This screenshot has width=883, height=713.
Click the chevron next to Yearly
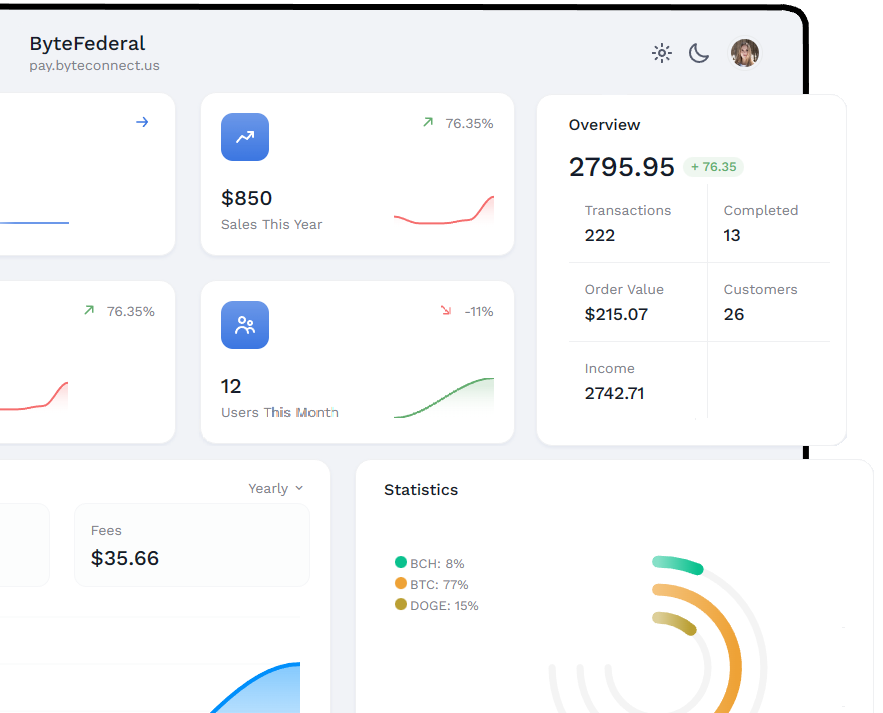click(299, 488)
